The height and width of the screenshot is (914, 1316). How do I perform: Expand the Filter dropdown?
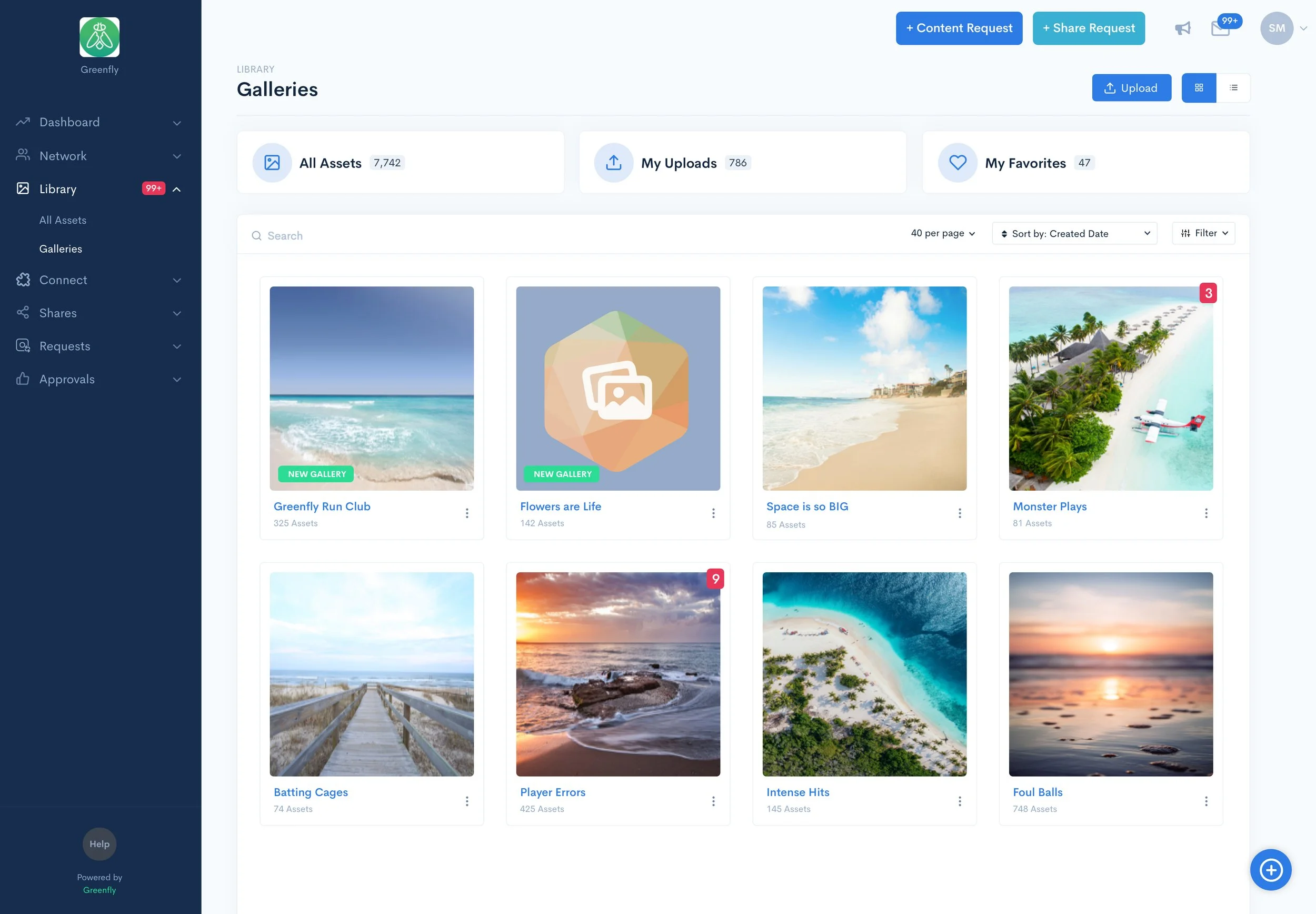click(1203, 233)
